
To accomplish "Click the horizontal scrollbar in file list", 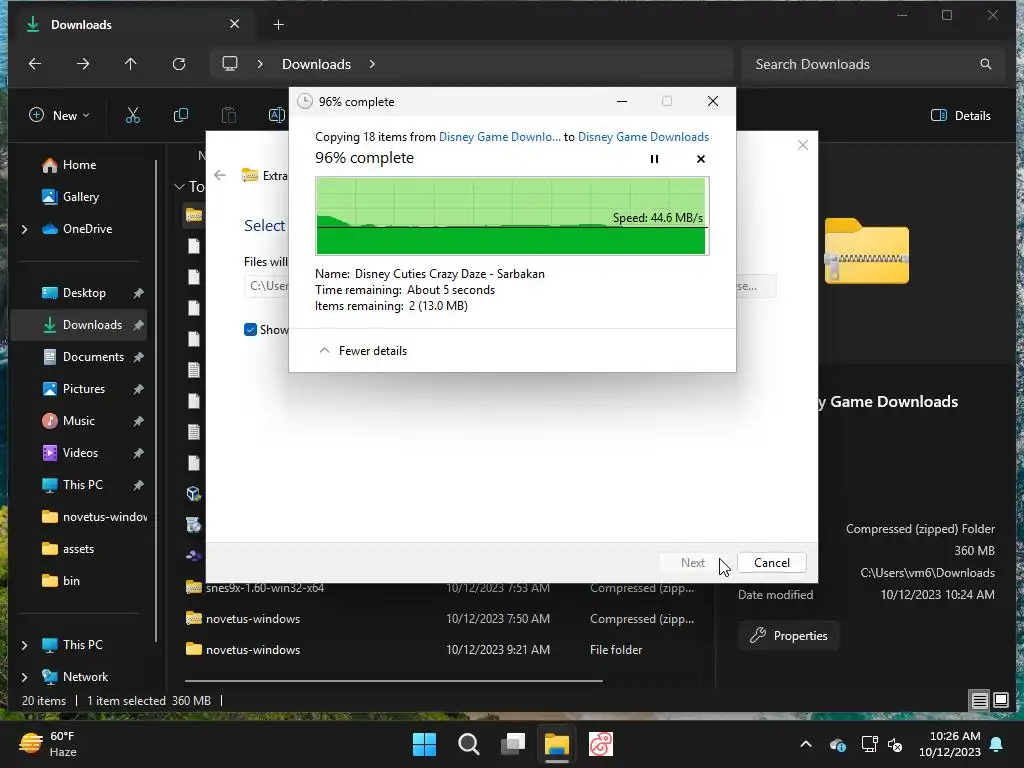I will [394, 680].
